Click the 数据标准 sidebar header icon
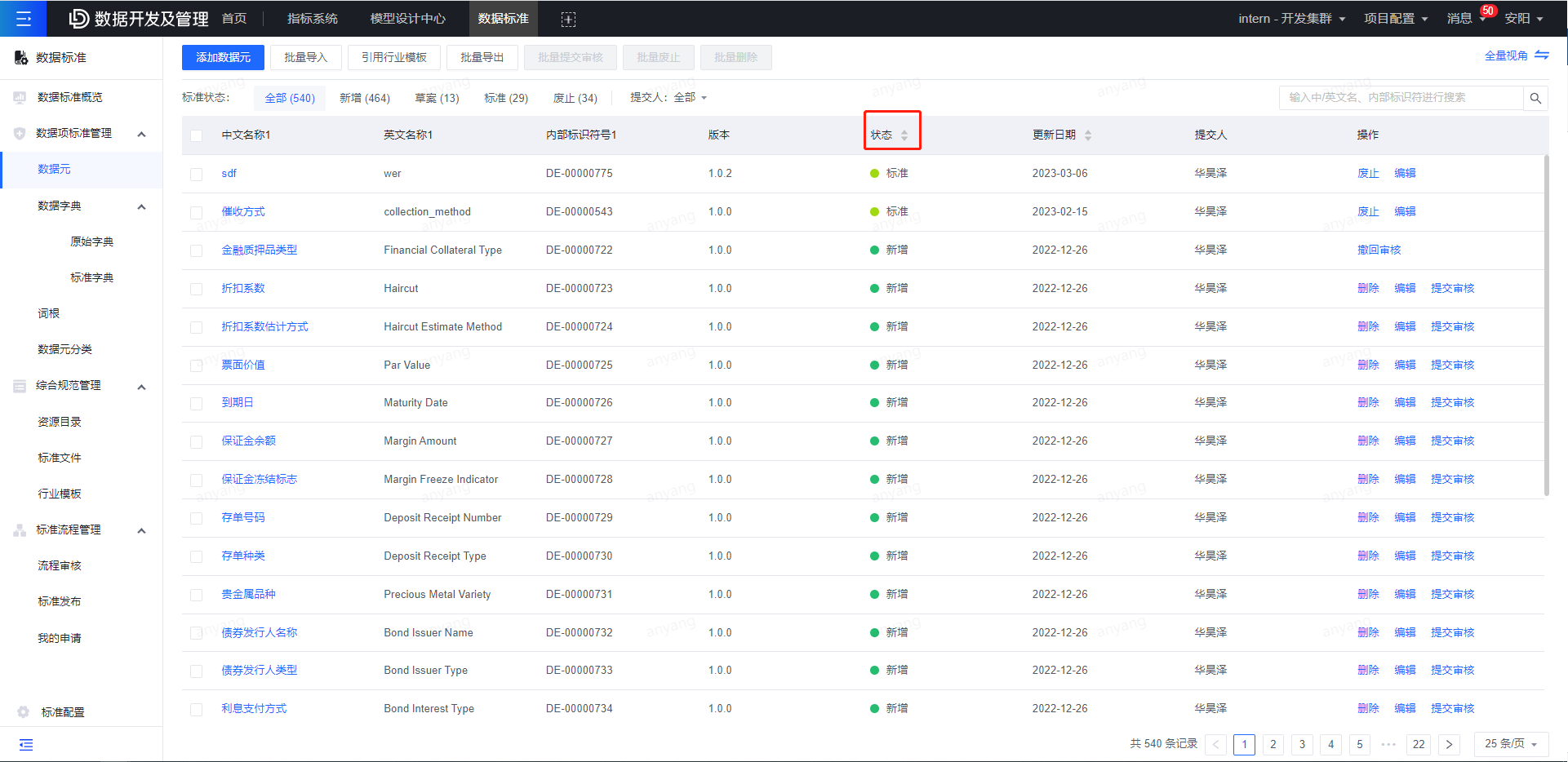1568x762 pixels. click(21, 57)
